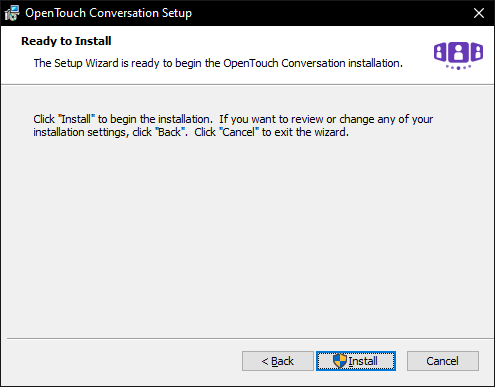The height and width of the screenshot is (387, 495).
Task: Click the UAC shield icon on Install
Action: pyautogui.click(x=340, y=361)
